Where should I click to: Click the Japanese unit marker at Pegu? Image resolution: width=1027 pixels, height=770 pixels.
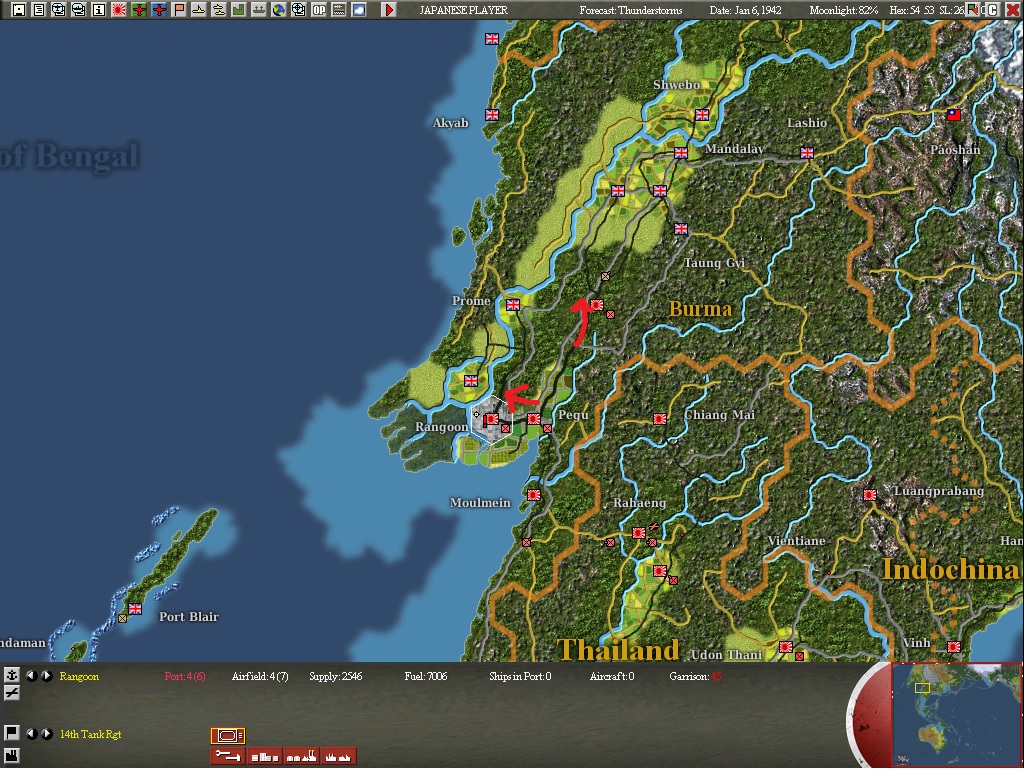[x=534, y=419]
